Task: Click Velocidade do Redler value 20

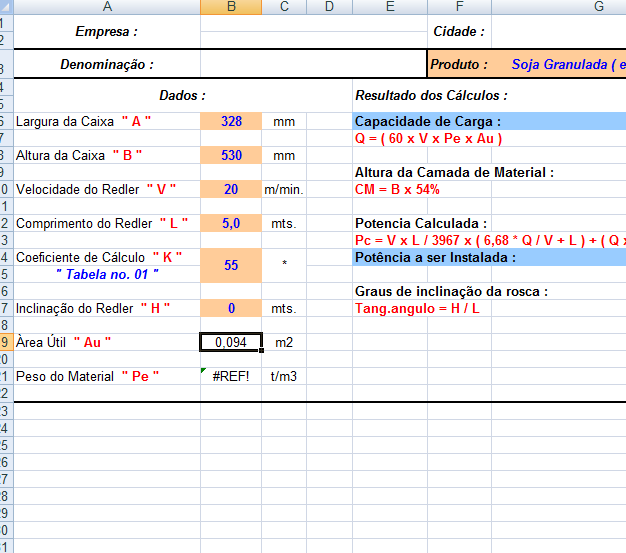Action: click(231, 189)
